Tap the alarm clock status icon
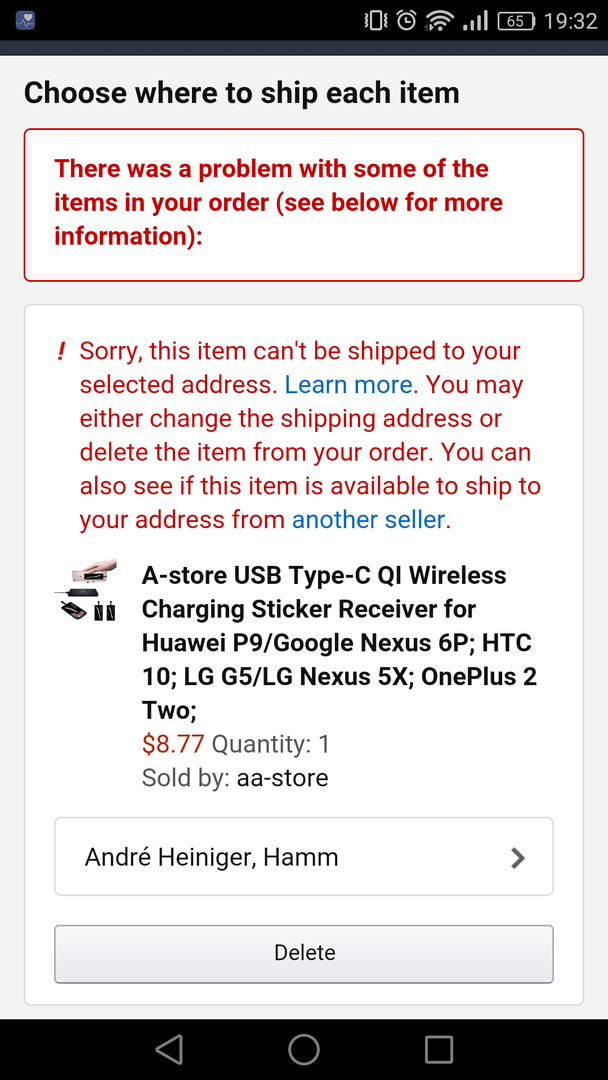Image resolution: width=608 pixels, height=1080 pixels. click(x=408, y=21)
